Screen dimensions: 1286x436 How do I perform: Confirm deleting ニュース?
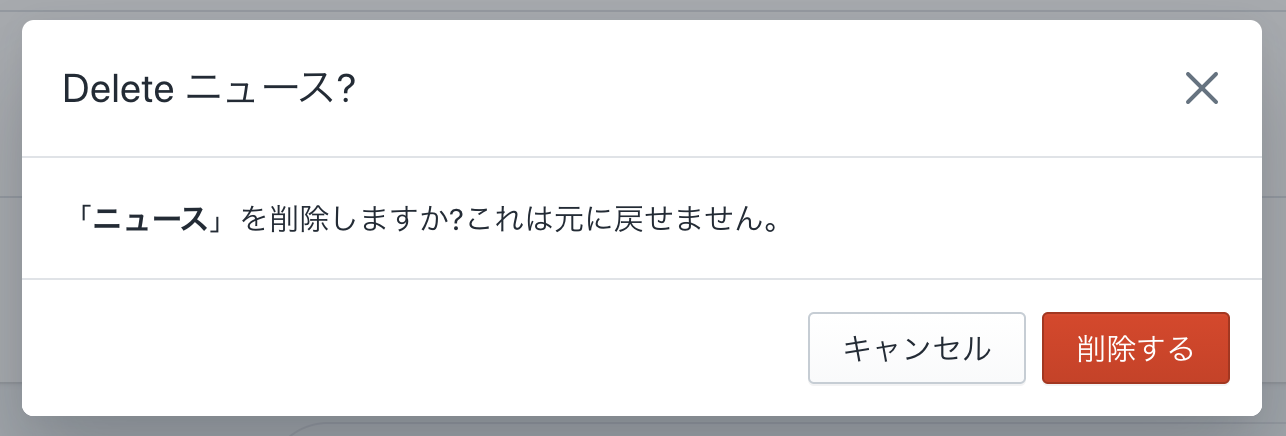coord(1136,348)
